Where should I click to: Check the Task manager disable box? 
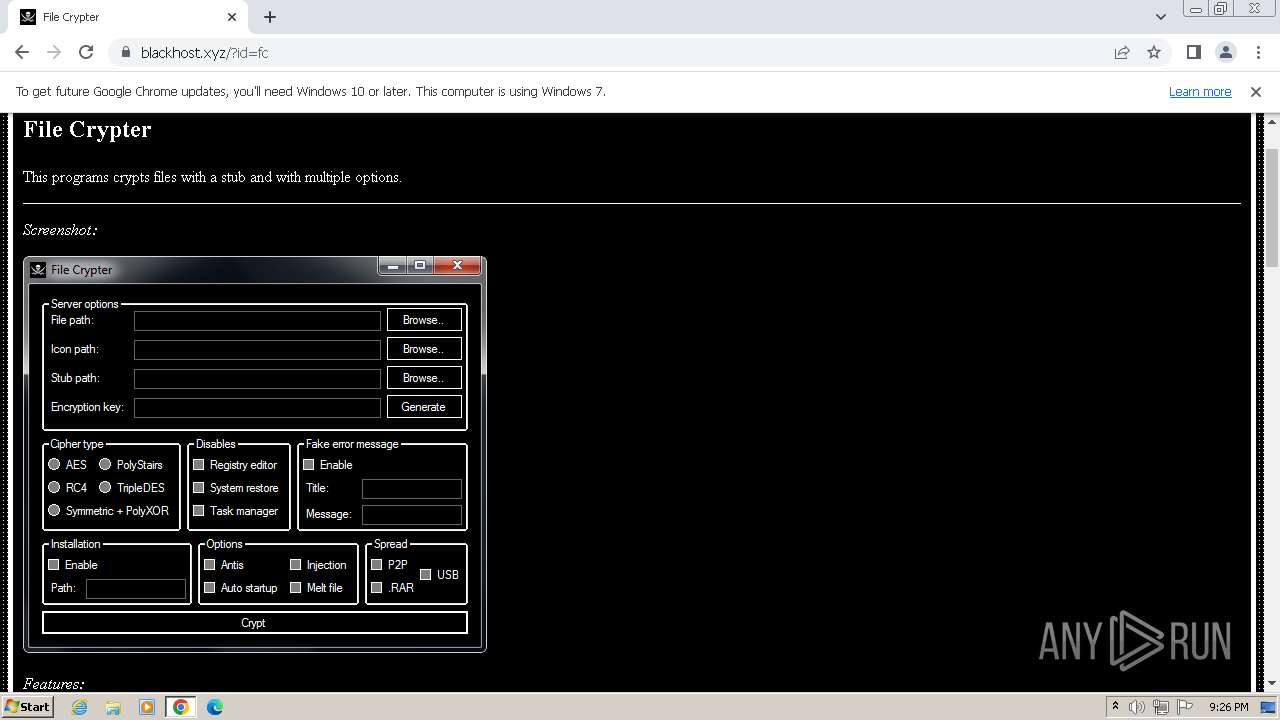tap(198, 510)
